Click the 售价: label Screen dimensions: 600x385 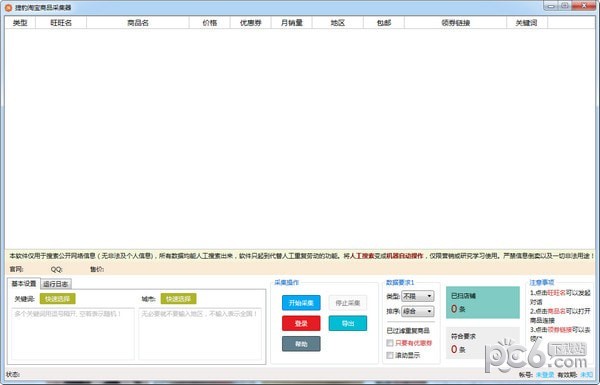[97, 269]
